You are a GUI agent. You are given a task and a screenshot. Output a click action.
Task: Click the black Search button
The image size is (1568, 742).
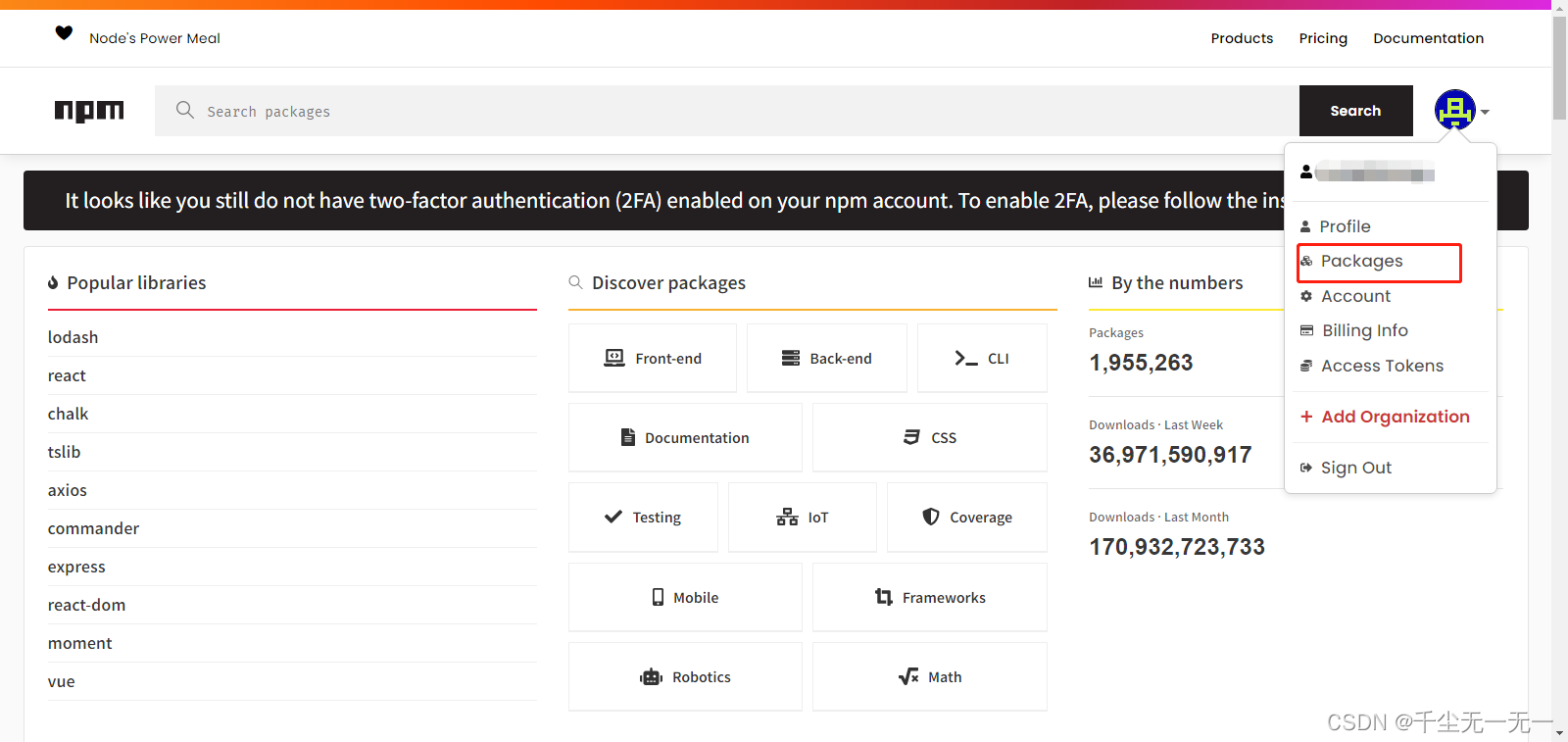(1356, 111)
